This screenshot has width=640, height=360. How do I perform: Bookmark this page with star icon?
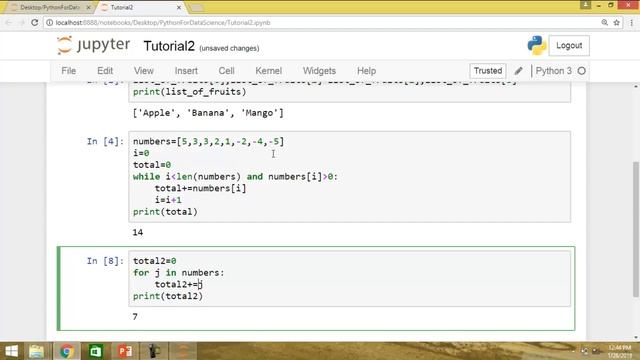click(x=616, y=23)
